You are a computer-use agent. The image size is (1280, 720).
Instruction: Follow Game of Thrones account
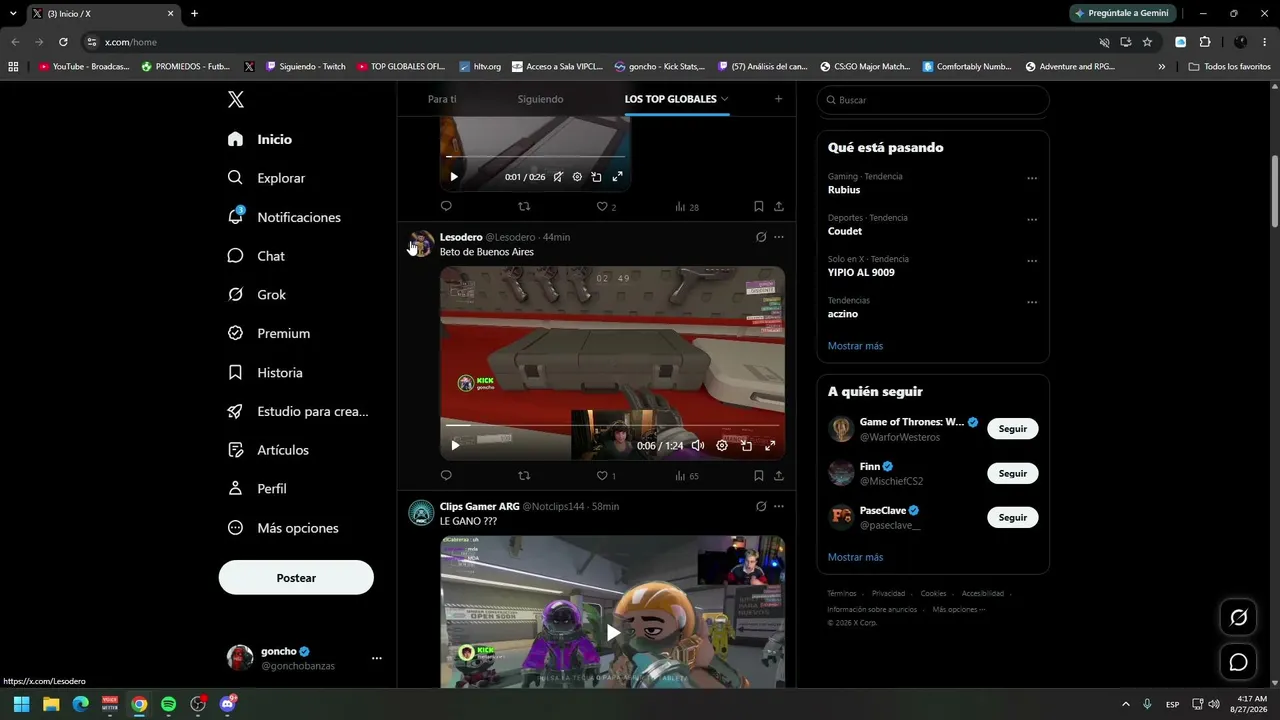(x=1013, y=429)
